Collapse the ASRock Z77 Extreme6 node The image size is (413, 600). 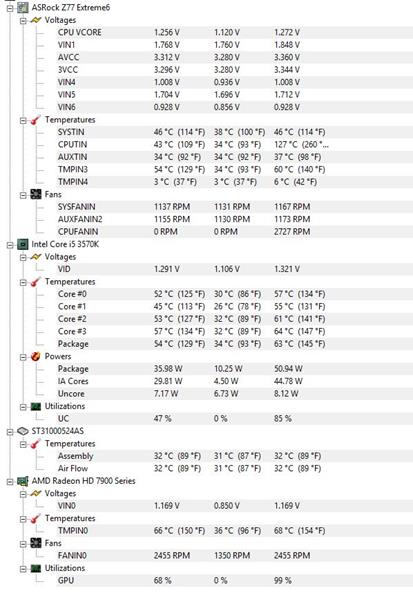pyautogui.click(x=10, y=8)
